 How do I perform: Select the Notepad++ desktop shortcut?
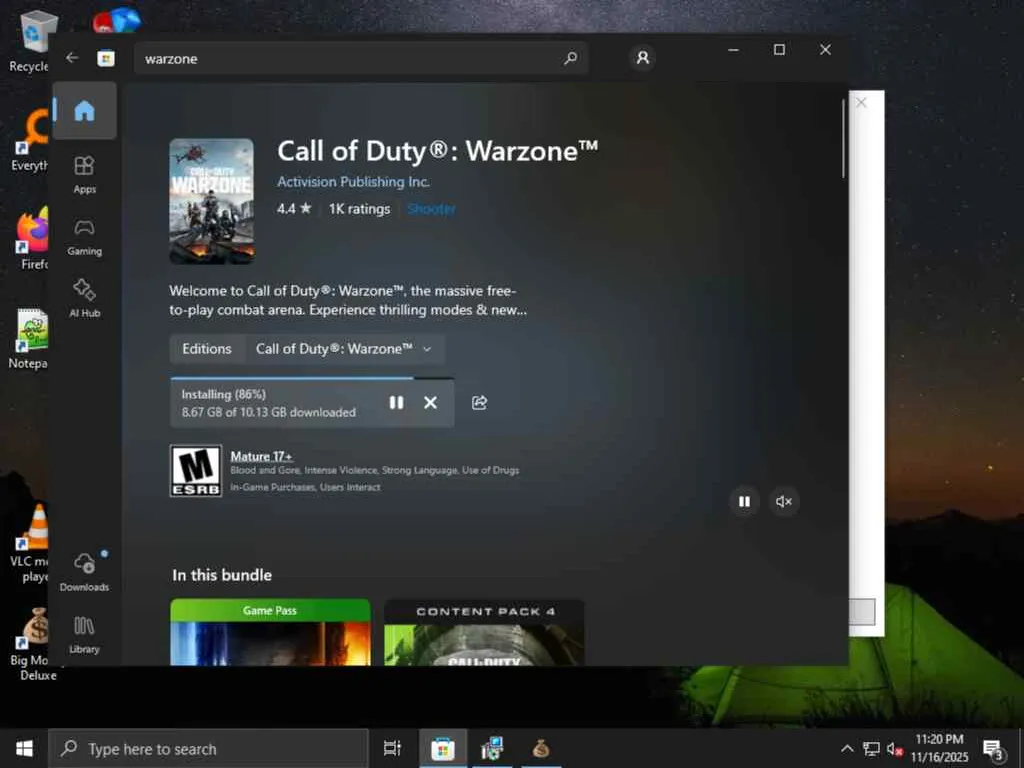coord(29,339)
